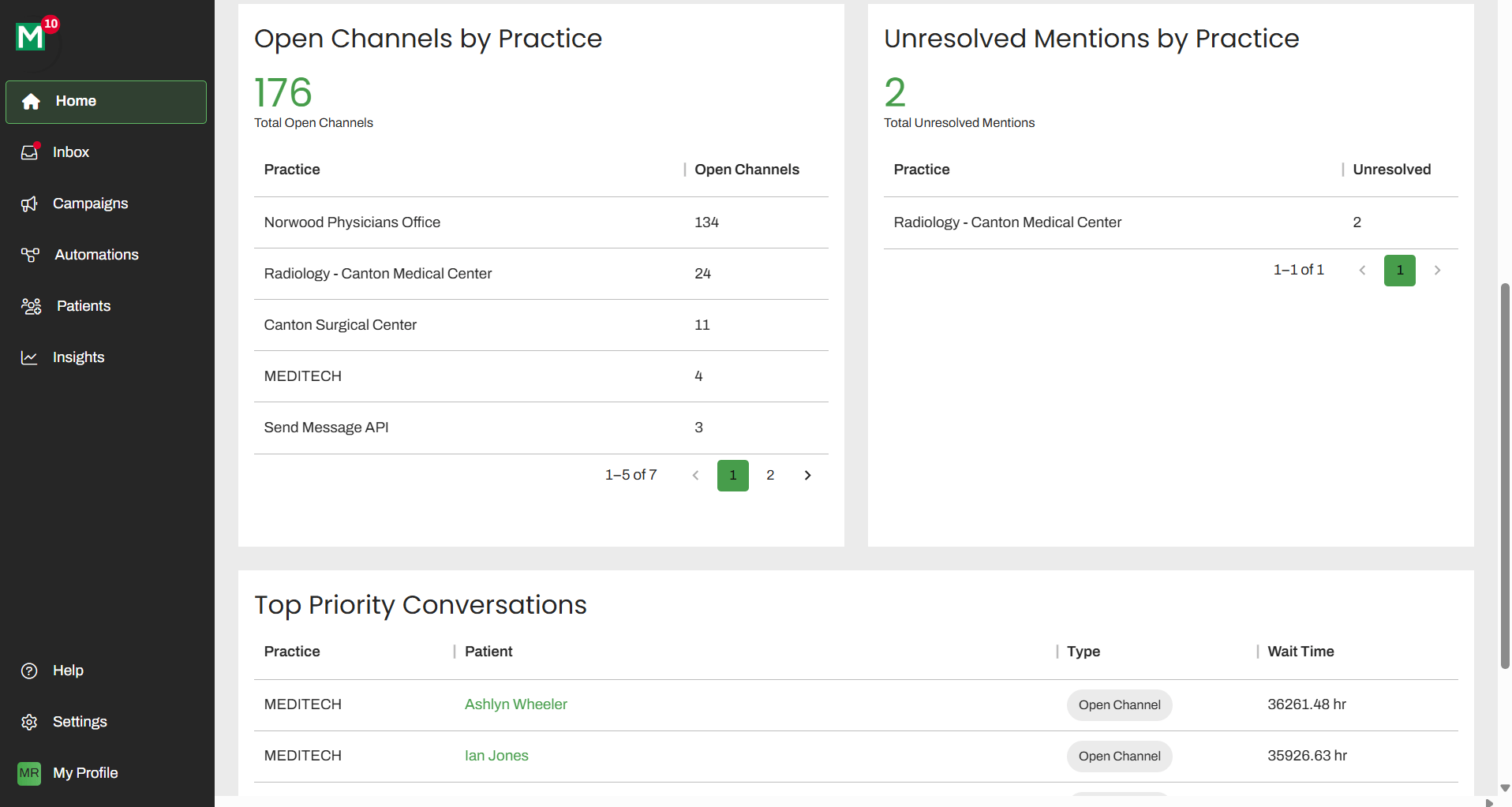1512x807 pixels.
Task: Select page 1 in Open Channels pagination
Action: tap(733, 476)
